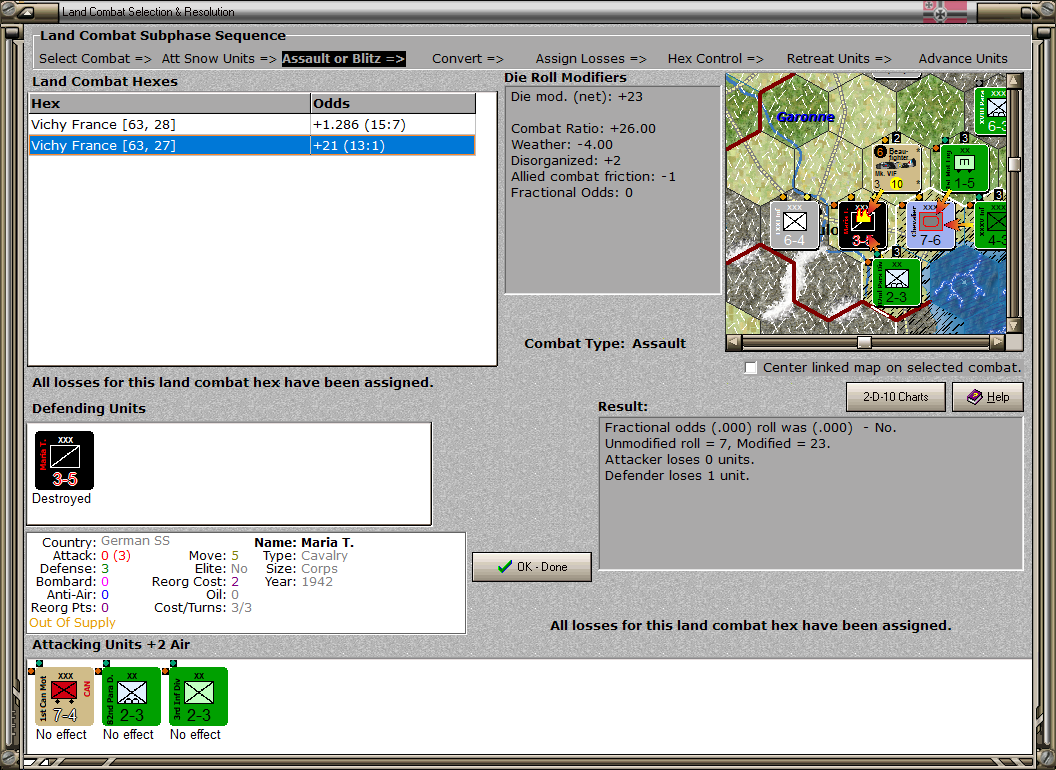Select the 82nd Para D. attacking unit
The image size is (1056, 770).
click(131, 697)
